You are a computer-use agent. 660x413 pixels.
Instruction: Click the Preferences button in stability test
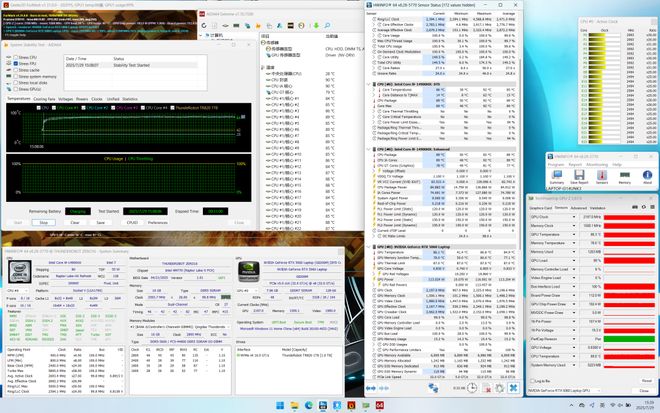[x=159, y=222]
